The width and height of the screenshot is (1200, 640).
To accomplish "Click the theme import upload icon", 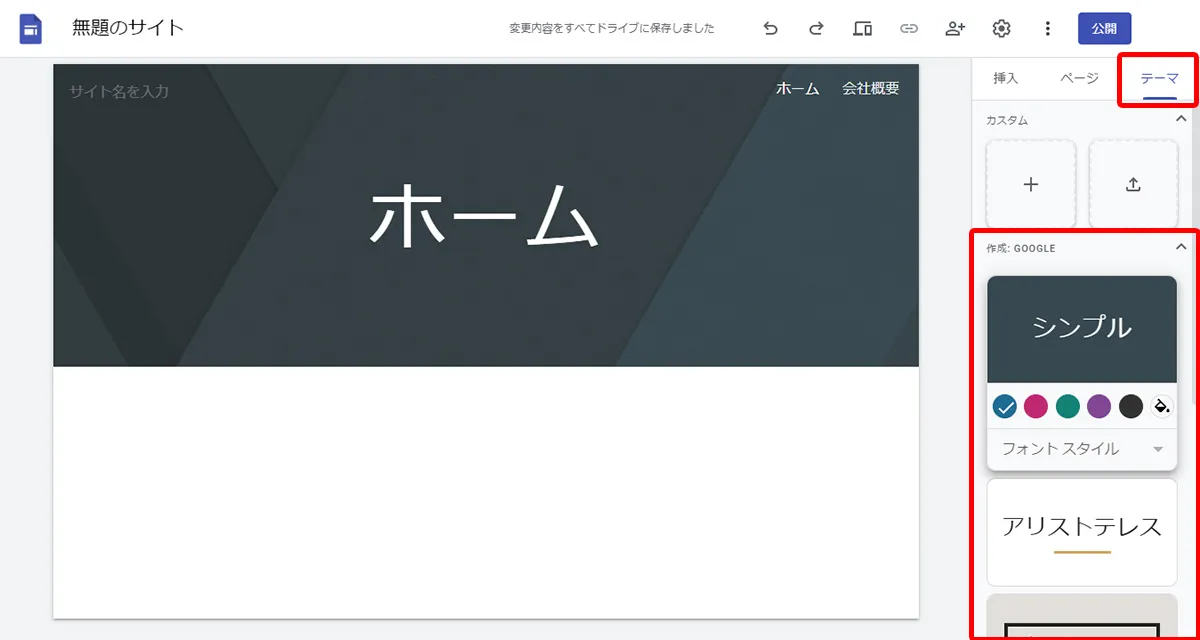I will [1133, 184].
